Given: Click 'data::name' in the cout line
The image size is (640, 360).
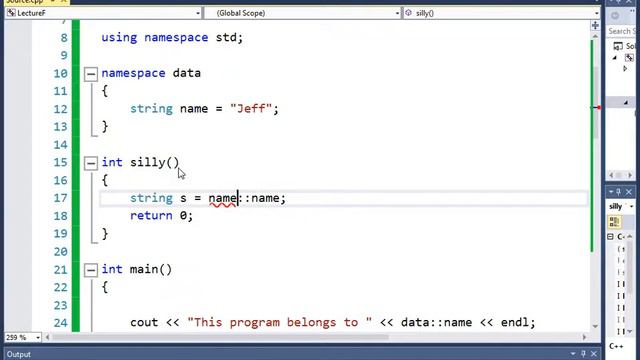Looking at the screenshot, I should [436, 322].
